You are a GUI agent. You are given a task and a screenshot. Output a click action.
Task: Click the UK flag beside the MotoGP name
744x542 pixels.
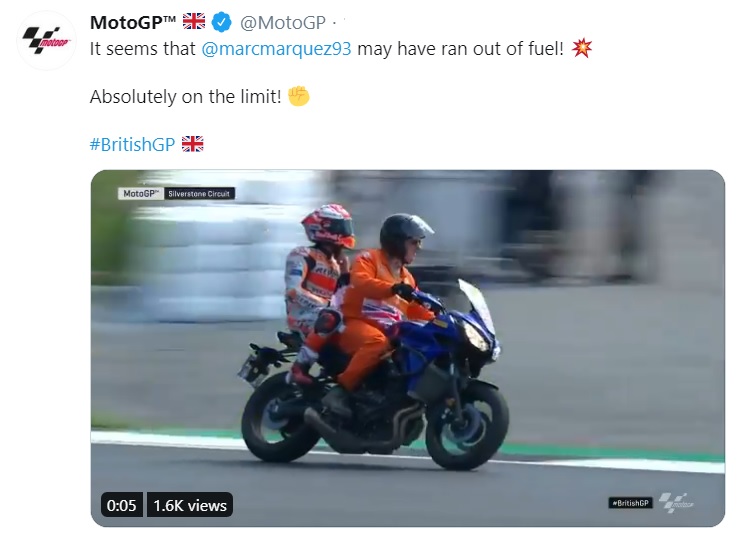(194, 21)
